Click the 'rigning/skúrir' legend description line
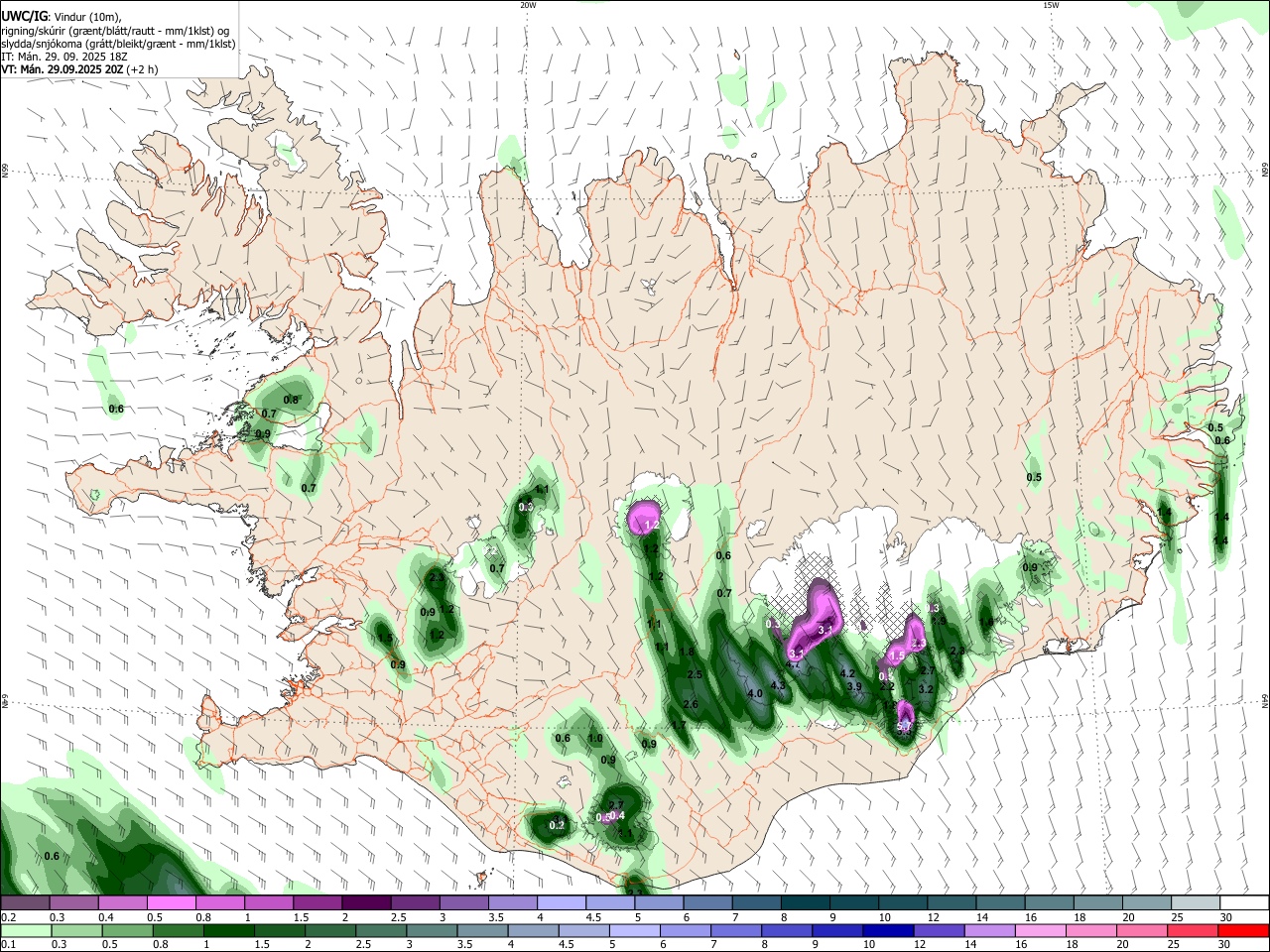Screen dimensions: 1270x952 point(116,31)
